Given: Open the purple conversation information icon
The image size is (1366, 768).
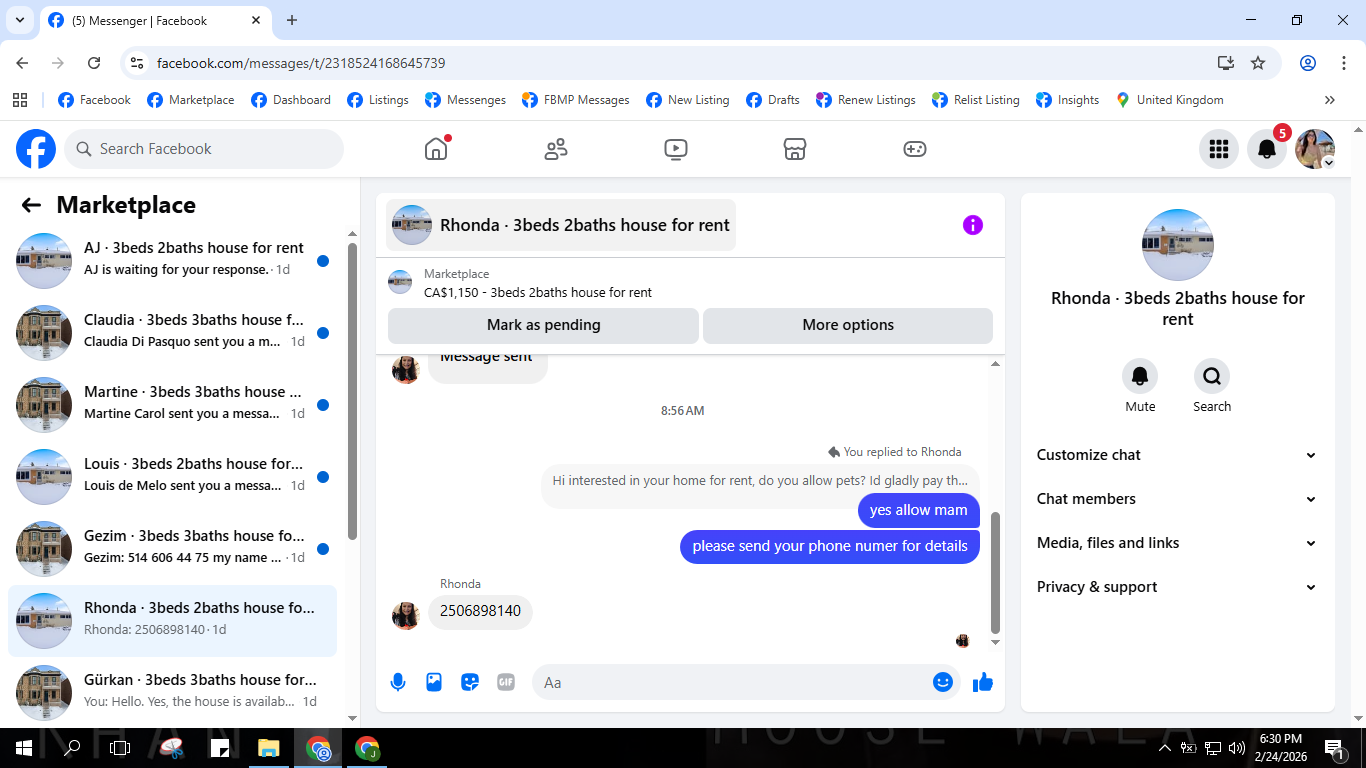Looking at the screenshot, I should (x=973, y=225).
